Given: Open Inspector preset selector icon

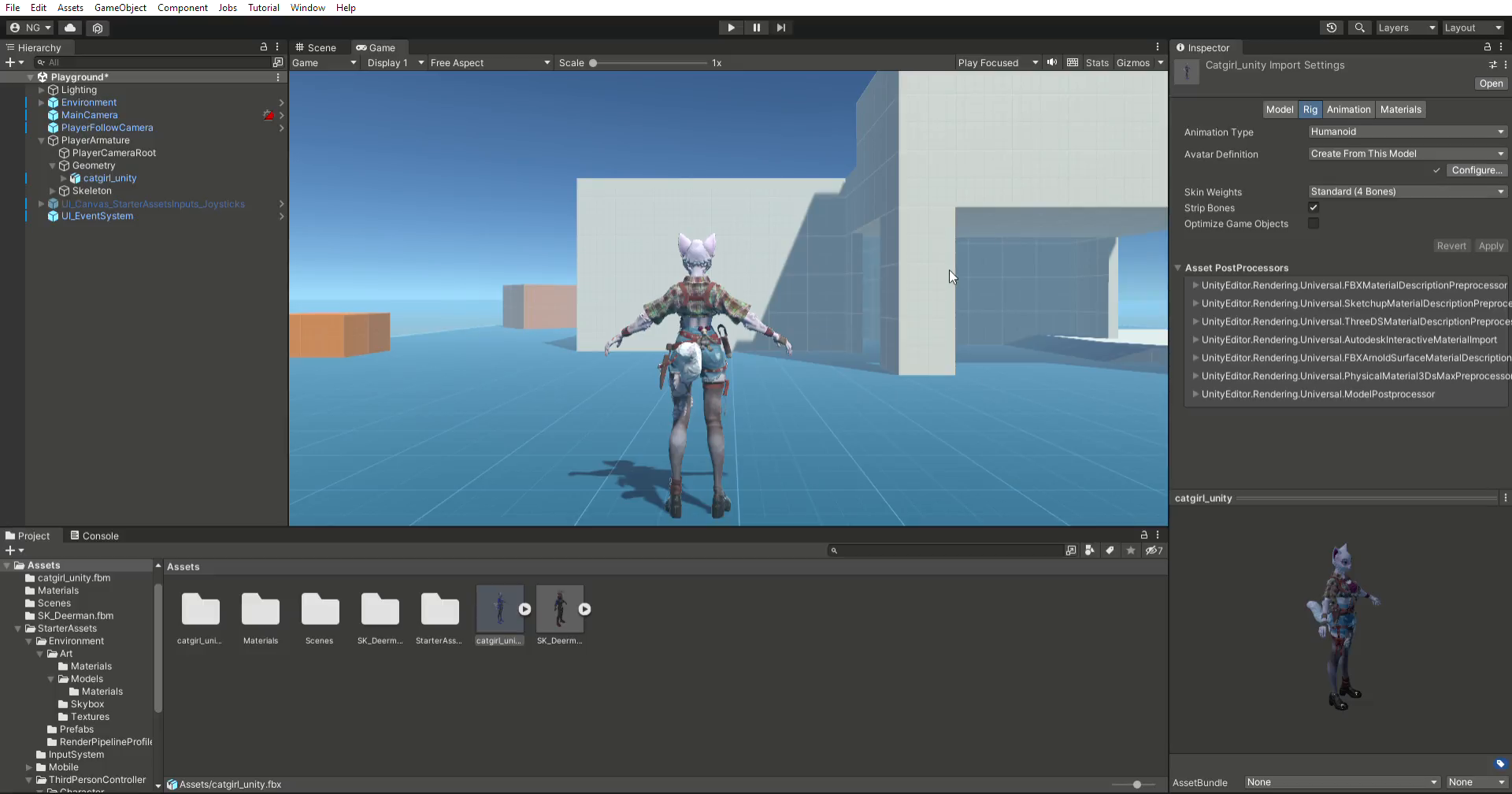Looking at the screenshot, I should pyautogui.click(x=1492, y=65).
